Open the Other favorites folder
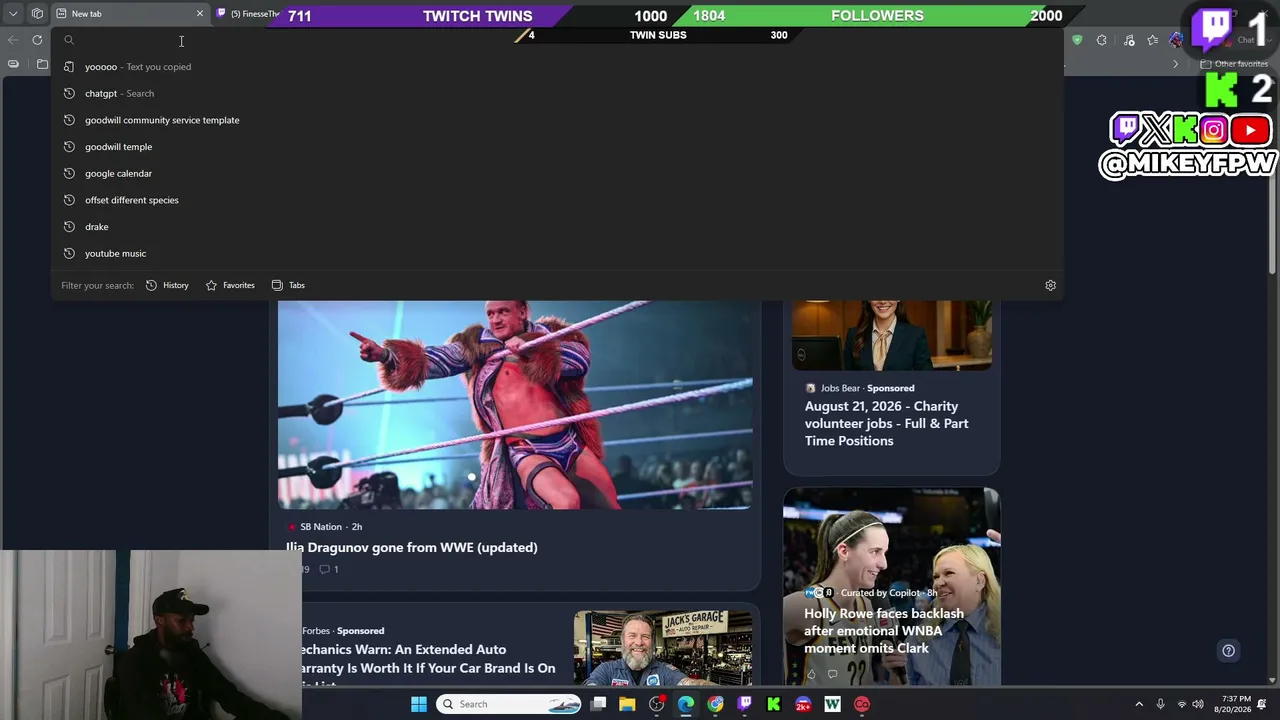The width and height of the screenshot is (1280, 720). tap(1234, 64)
